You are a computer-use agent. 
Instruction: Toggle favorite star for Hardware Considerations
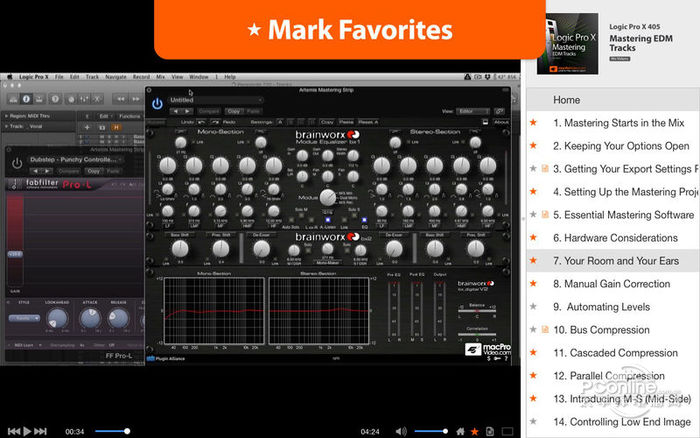pos(533,237)
